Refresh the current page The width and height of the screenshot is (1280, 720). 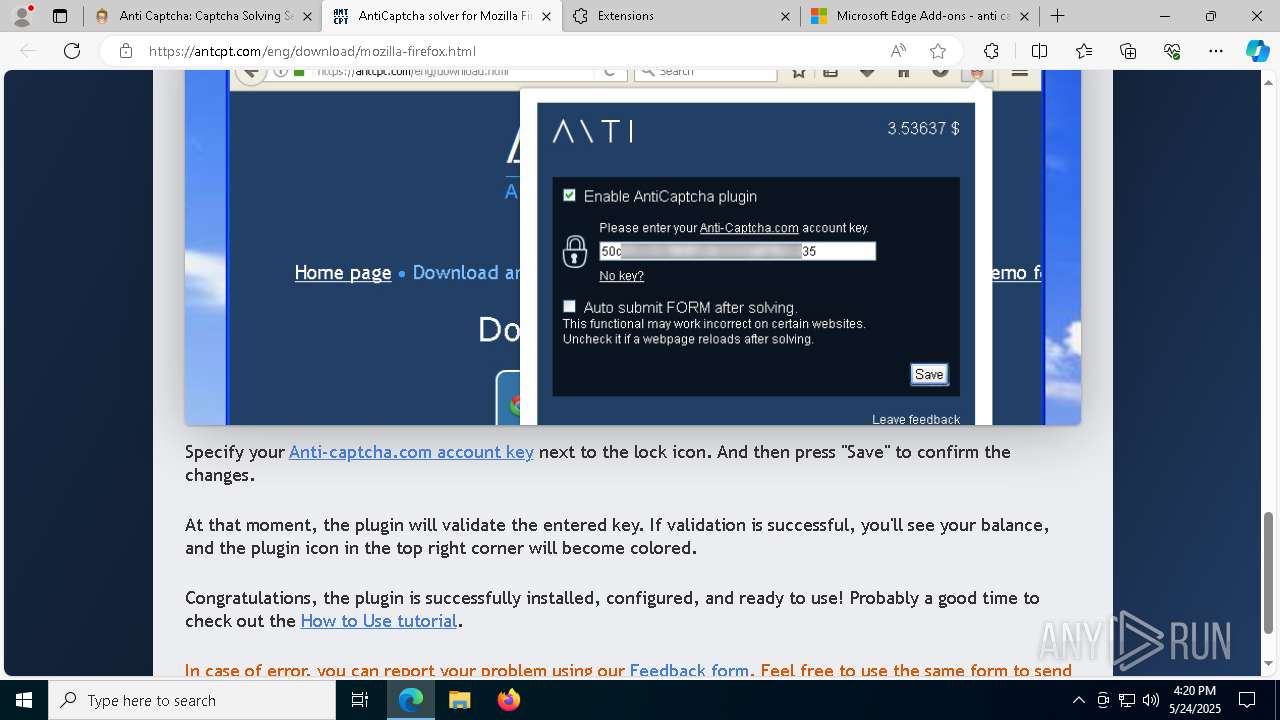click(x=72, y=51)
